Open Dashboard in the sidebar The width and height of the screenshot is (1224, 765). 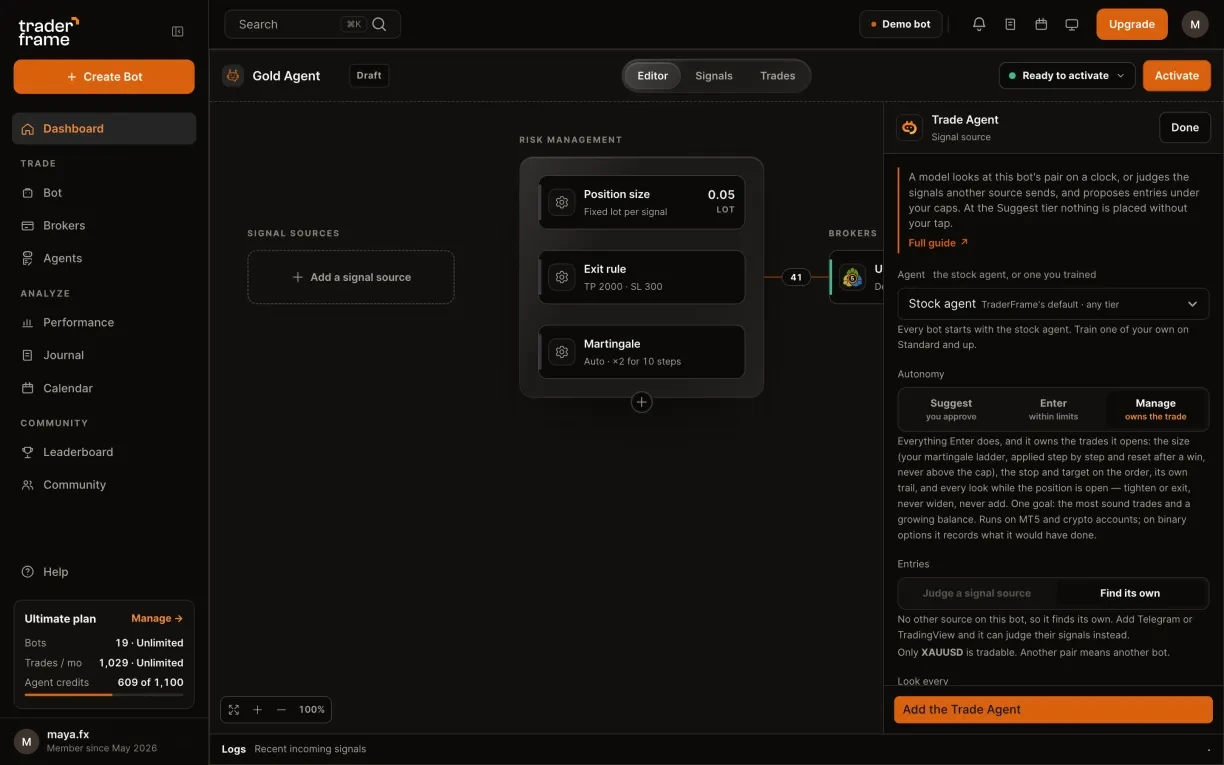(104, 128)
